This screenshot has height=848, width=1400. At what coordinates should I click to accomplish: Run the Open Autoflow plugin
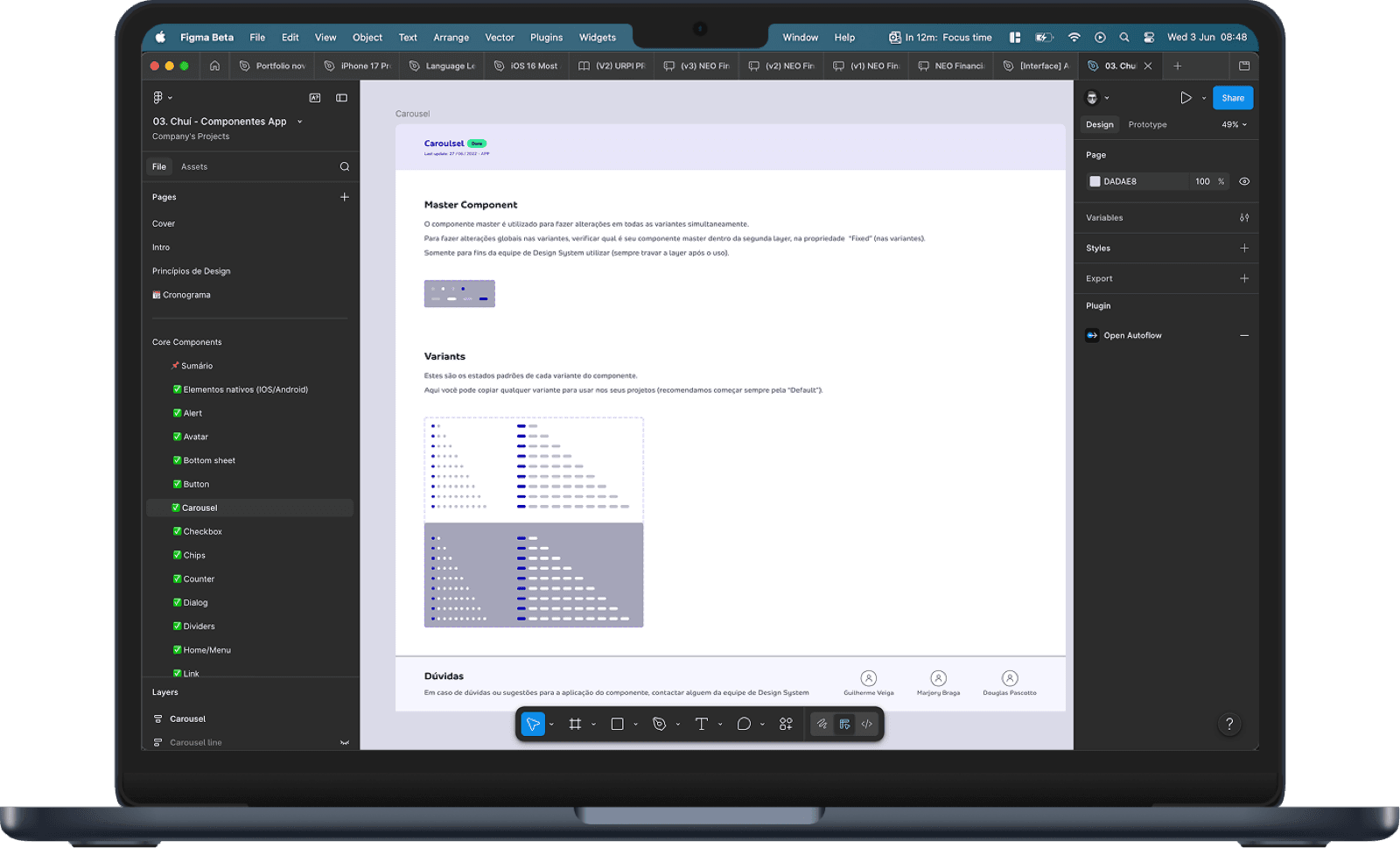1132,335
